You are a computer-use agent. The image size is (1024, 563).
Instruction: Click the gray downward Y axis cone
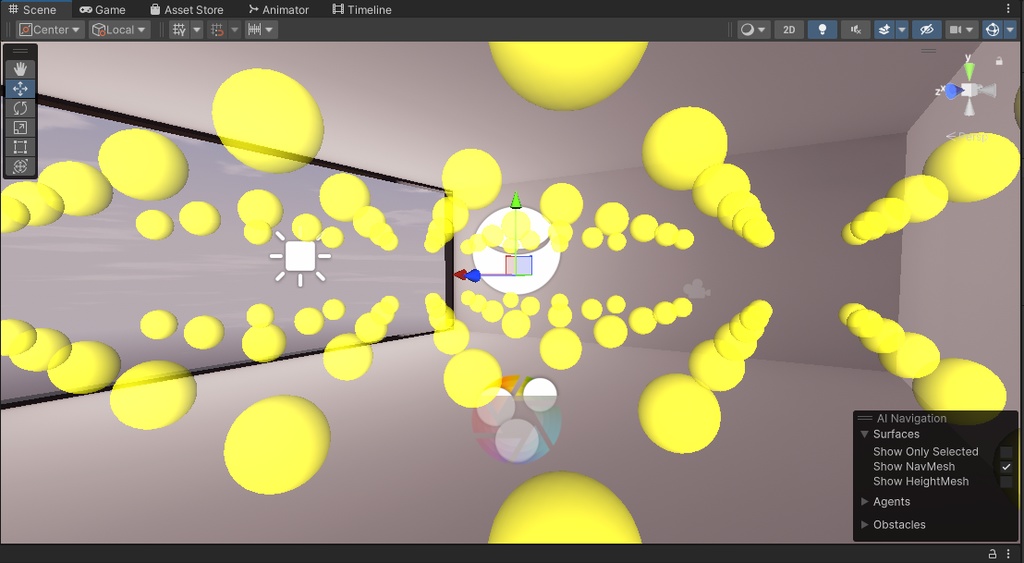click(969, 108)
